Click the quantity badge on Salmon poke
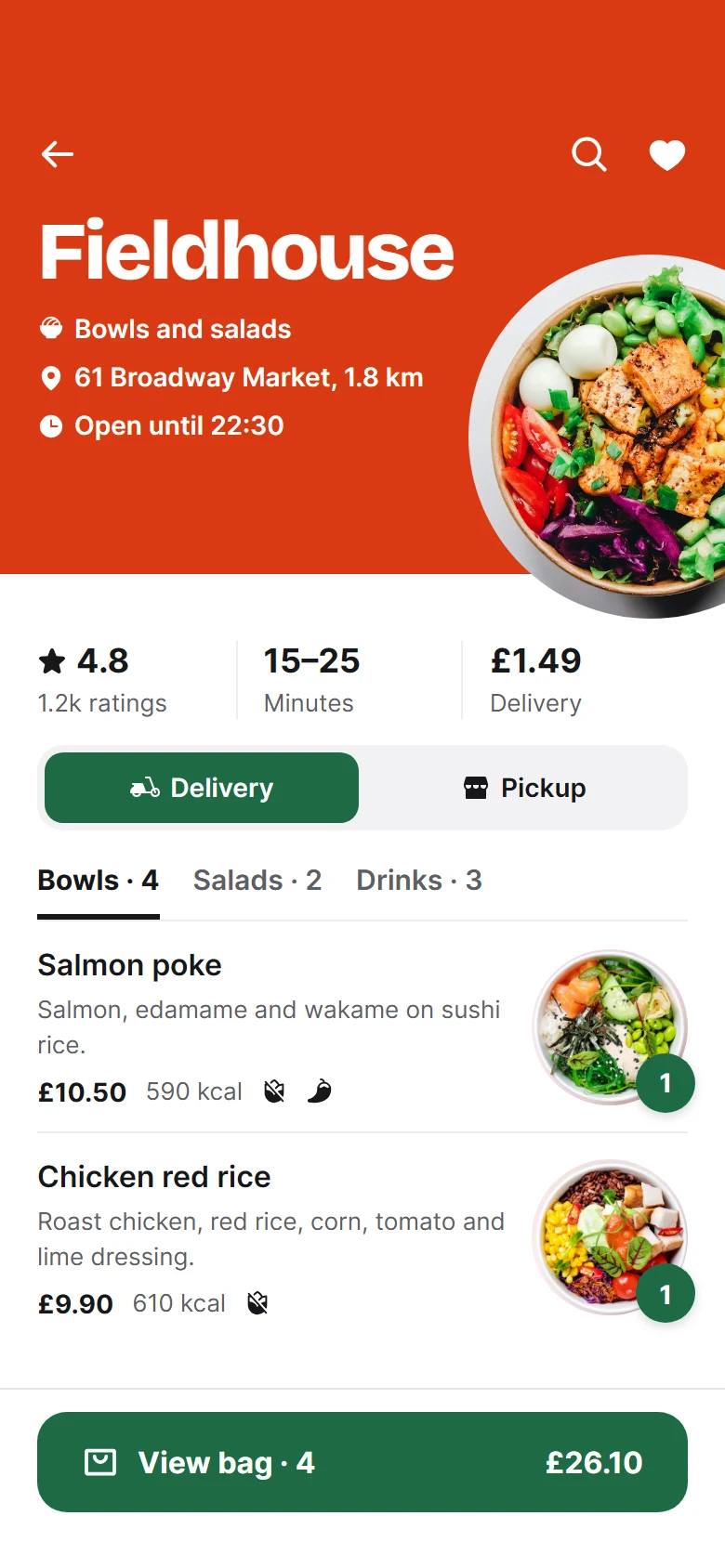 666,1083
